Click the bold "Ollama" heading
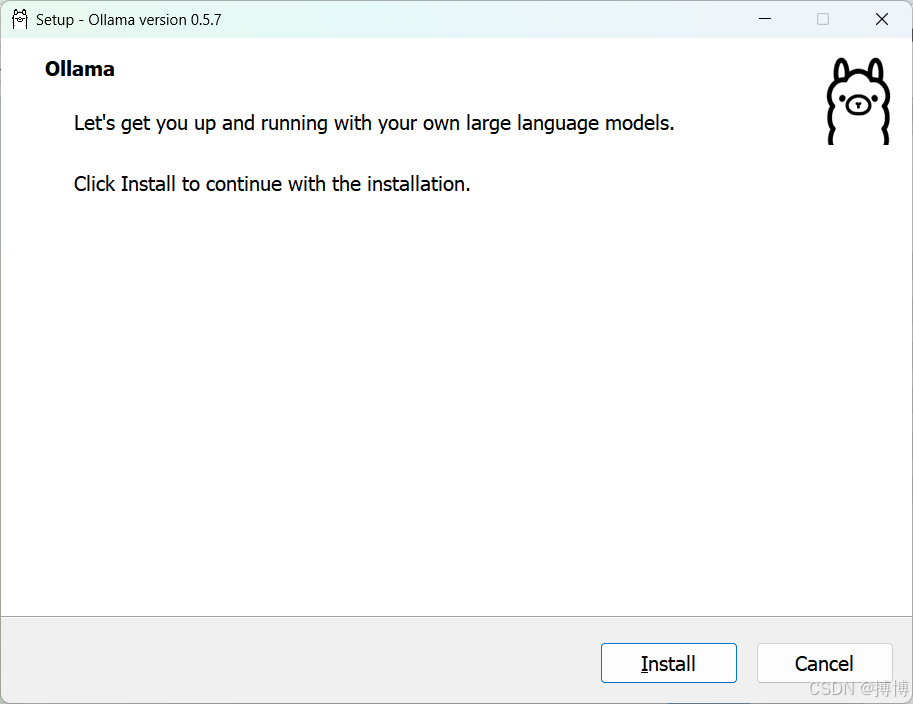The width and height of the screenshot is (913, 704). tap(80, 69)
